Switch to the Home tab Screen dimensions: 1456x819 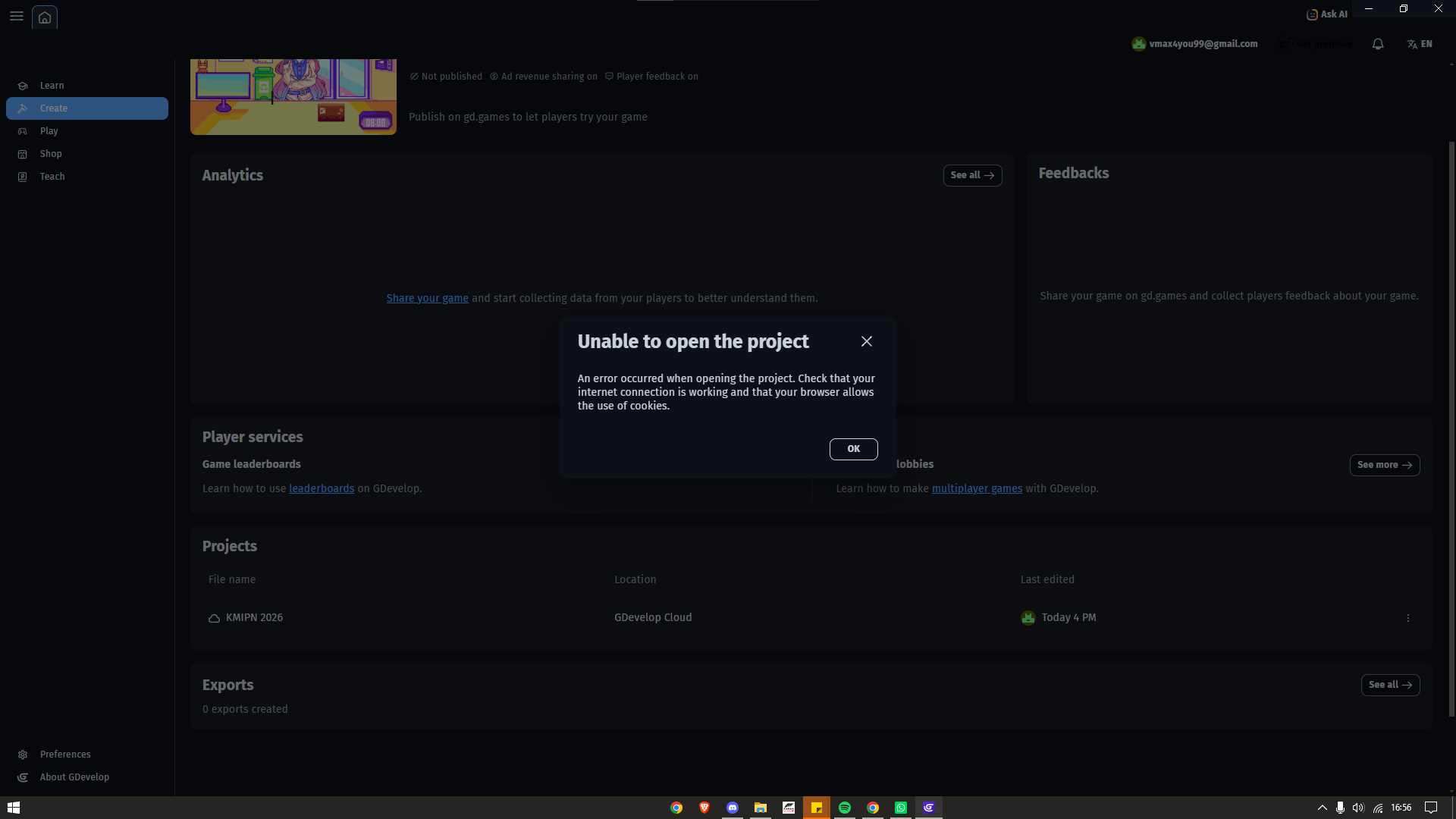point(45,17)
